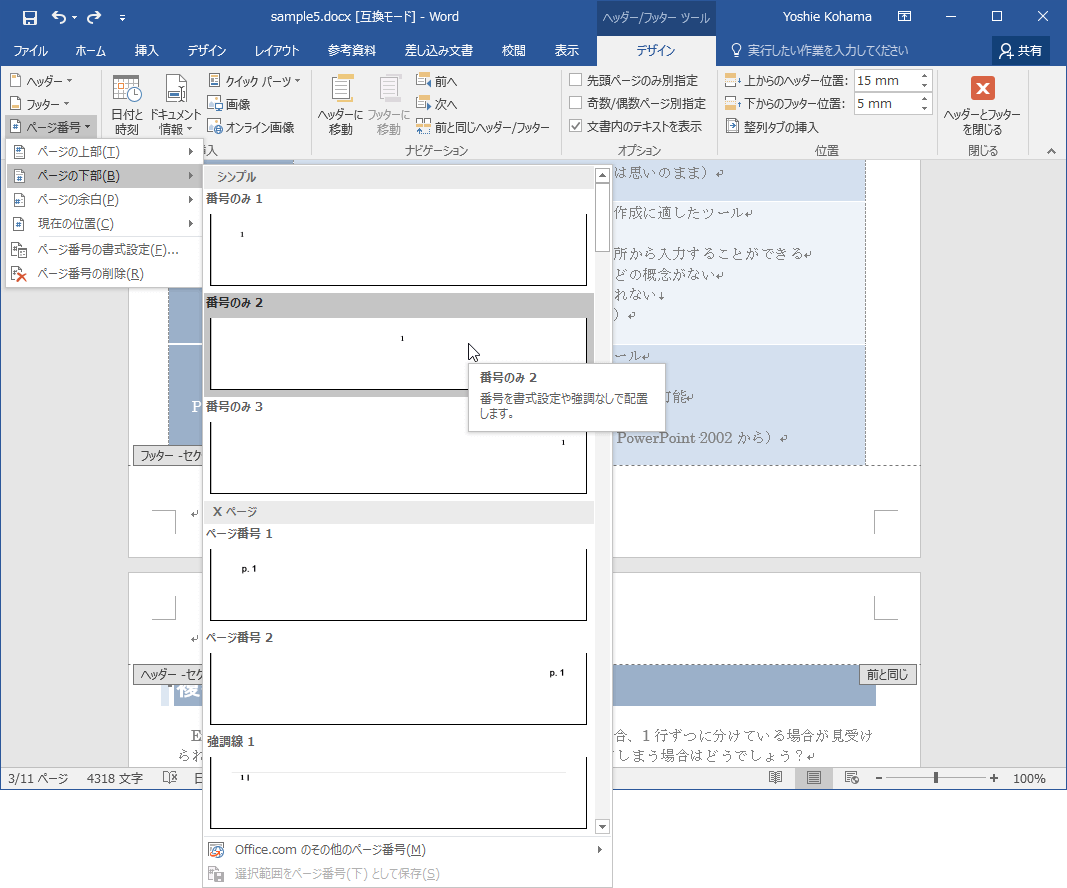Click the ドキュメント情報 icon

coord(176,105)
